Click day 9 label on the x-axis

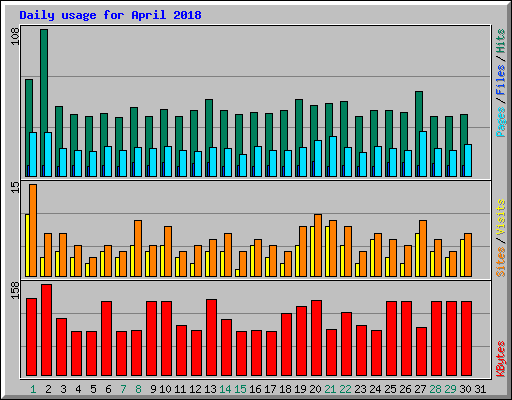coord(153,389)
